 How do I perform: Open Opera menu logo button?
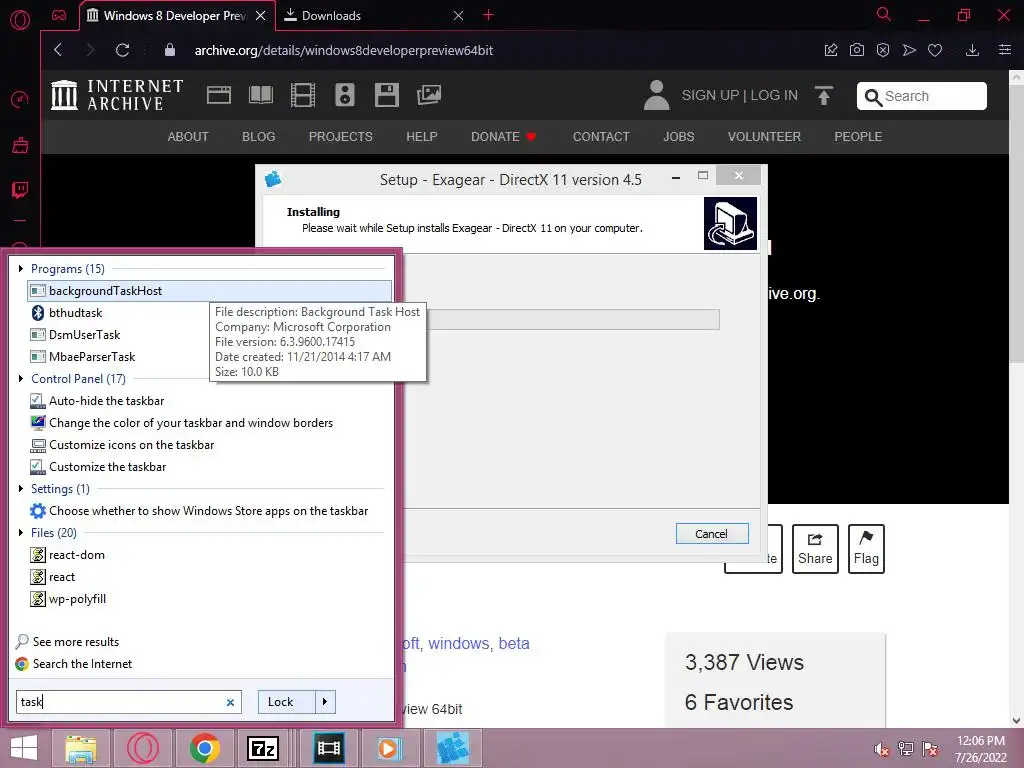coord(20,20)
